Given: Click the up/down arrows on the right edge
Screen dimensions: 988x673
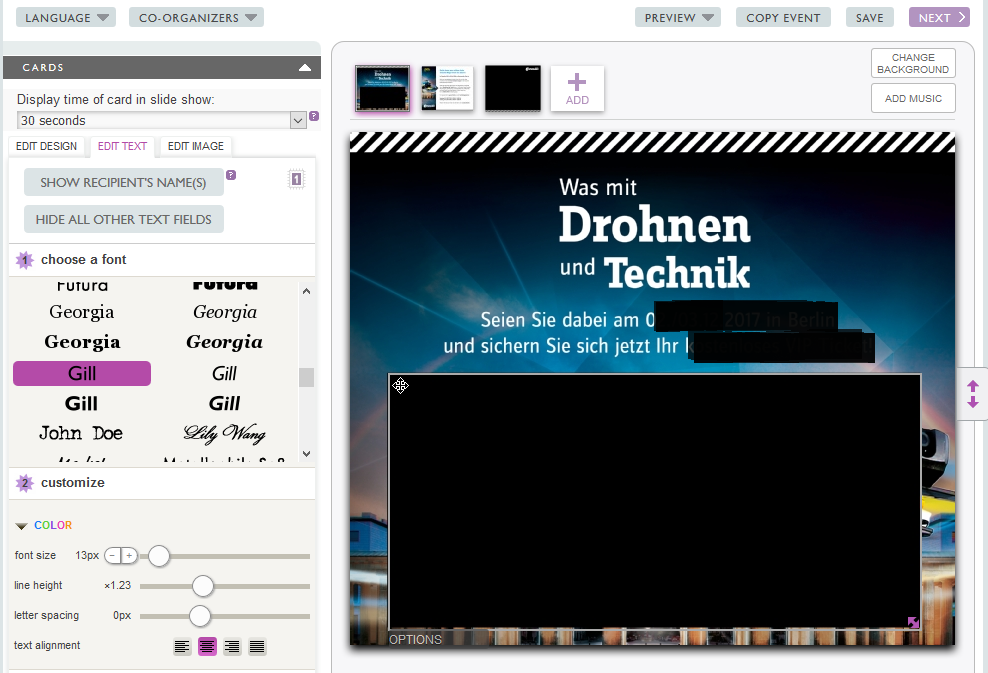Looking at the screenshot, I should [x=973, y=394].
